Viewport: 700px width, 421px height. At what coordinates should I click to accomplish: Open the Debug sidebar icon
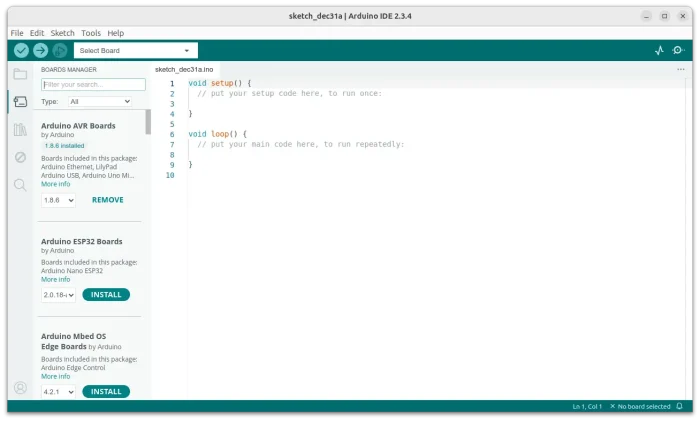click(x=20, y=157)
